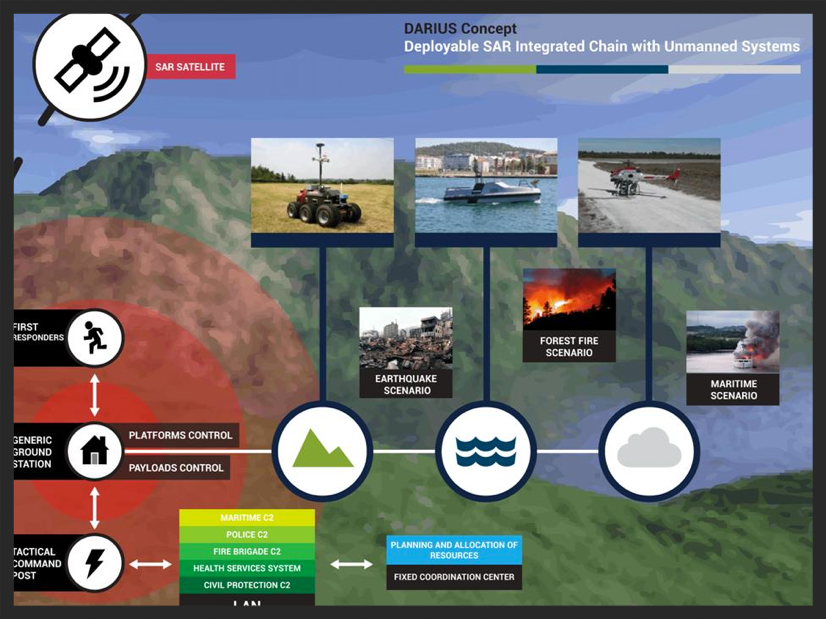Click the EARTHQUAKE SCENARIO caption

[x=406, y=385]
